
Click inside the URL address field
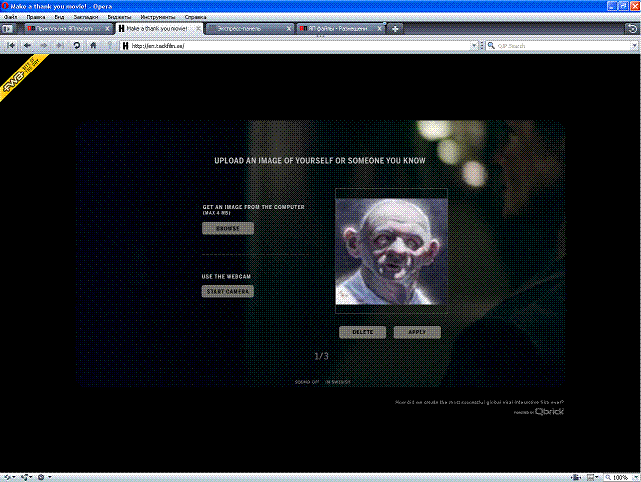tap(300, 45)
